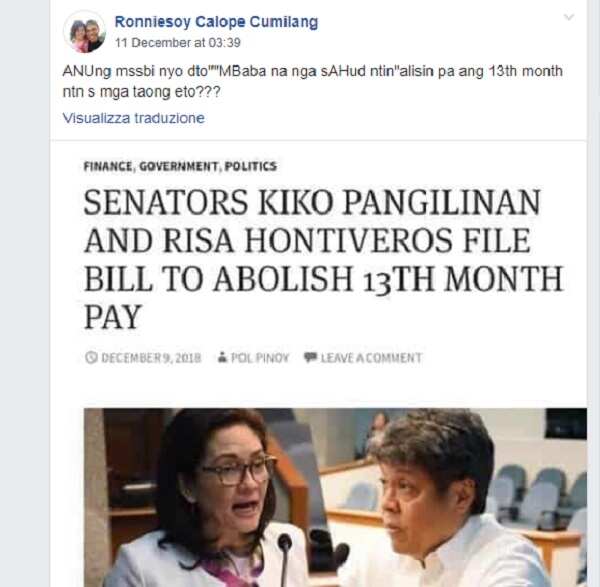600x587 pixels.
Task: Click the comment bubble icon
Action: click(310, 357)
